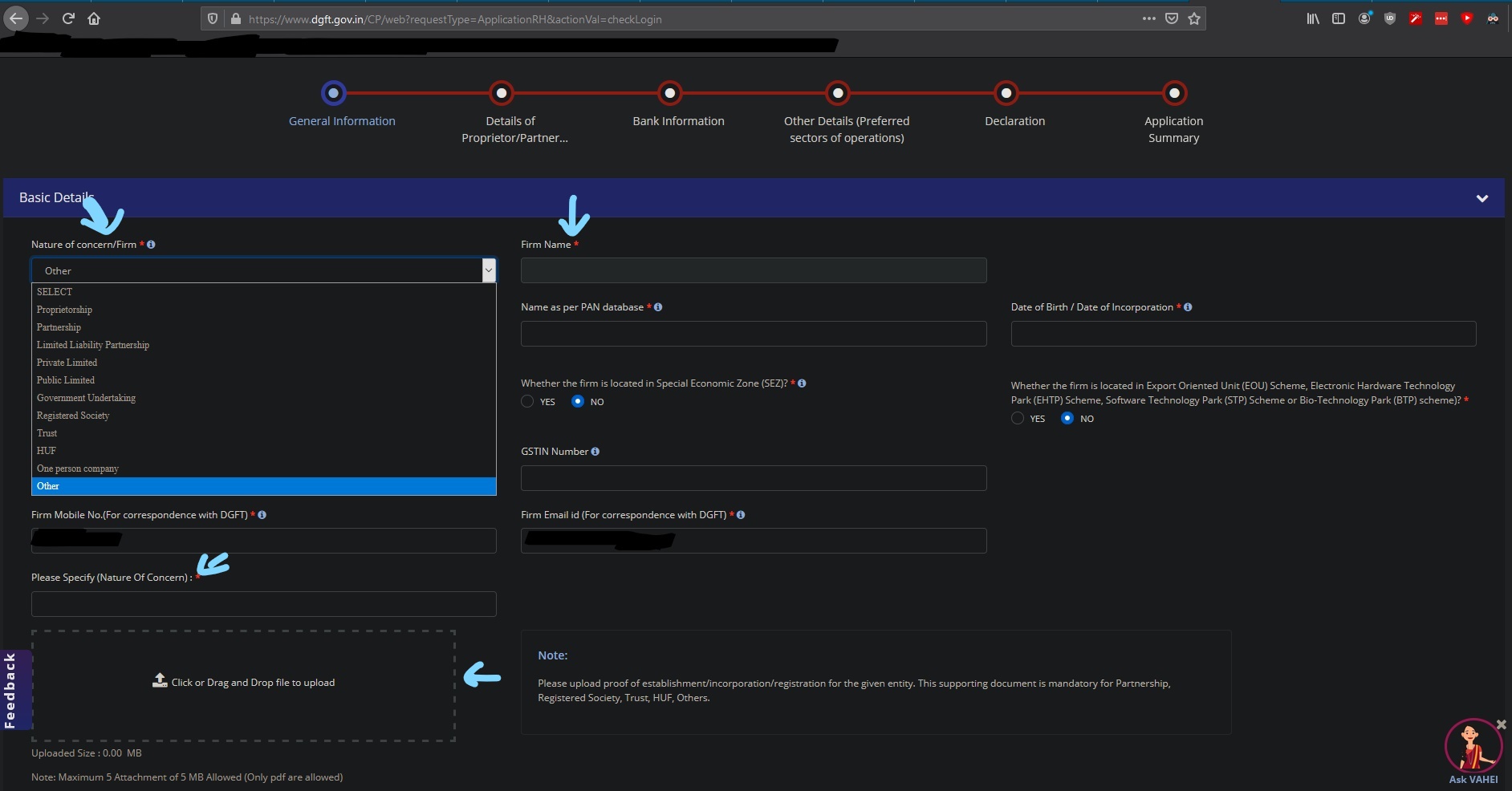Screen dimensions: 1512x791
Task: Pick Registered Society in the dropdown list
Action: coord(73,416)
